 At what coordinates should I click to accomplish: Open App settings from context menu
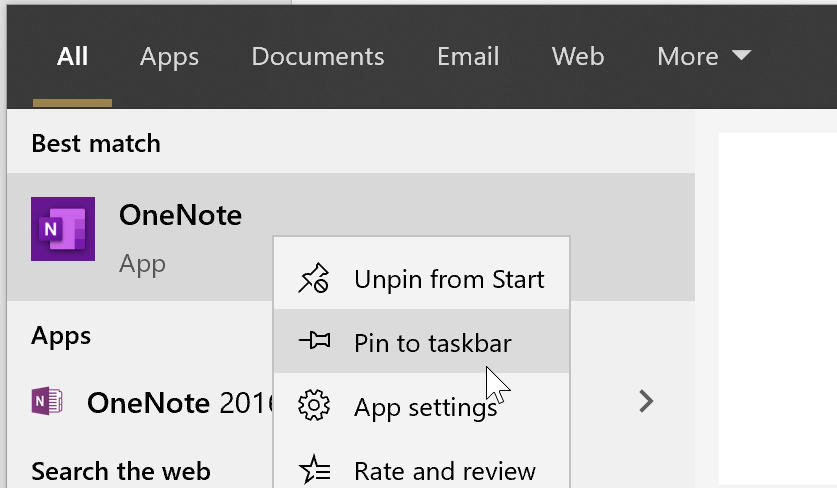point(422,406)
